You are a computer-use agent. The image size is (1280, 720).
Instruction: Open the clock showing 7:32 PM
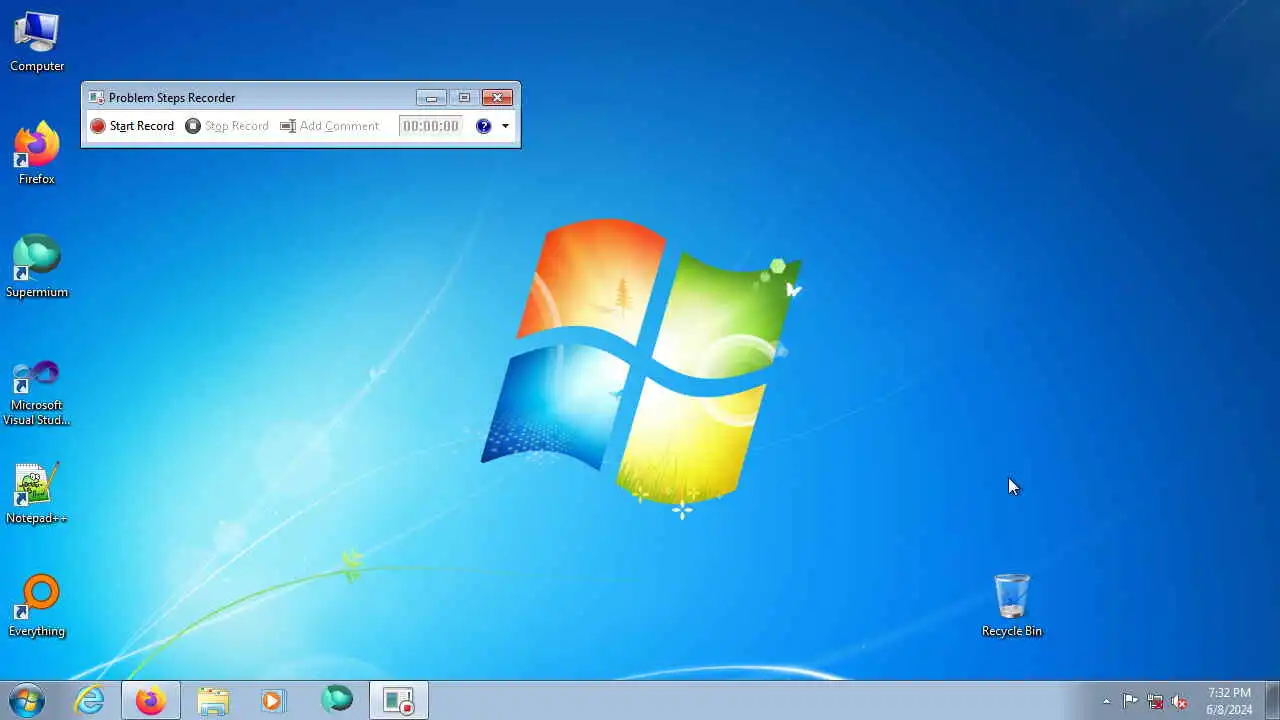tap(1229, 701)
